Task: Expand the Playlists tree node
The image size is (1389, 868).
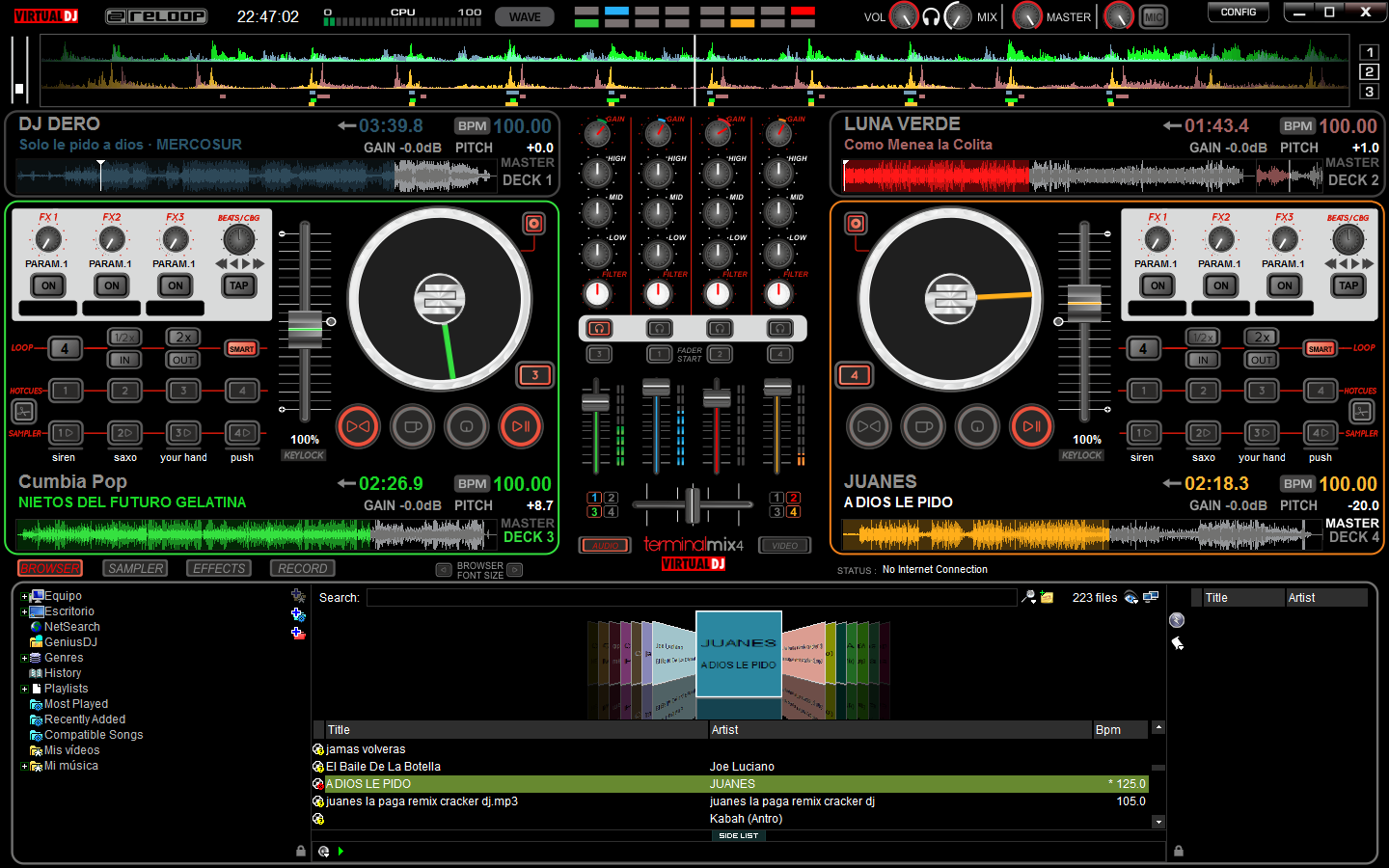Action: point(24,689)
